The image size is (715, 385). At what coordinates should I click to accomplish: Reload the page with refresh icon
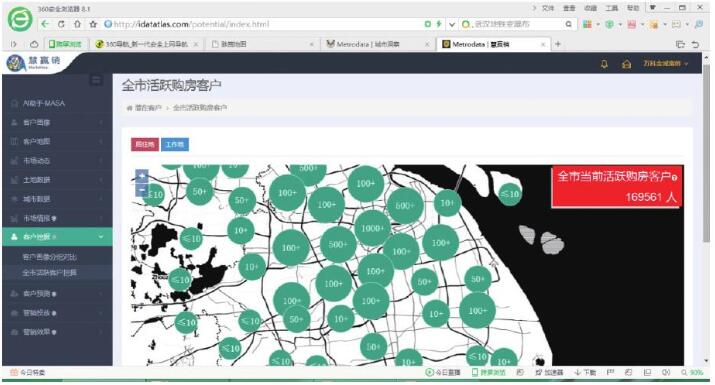coord(61,24)
